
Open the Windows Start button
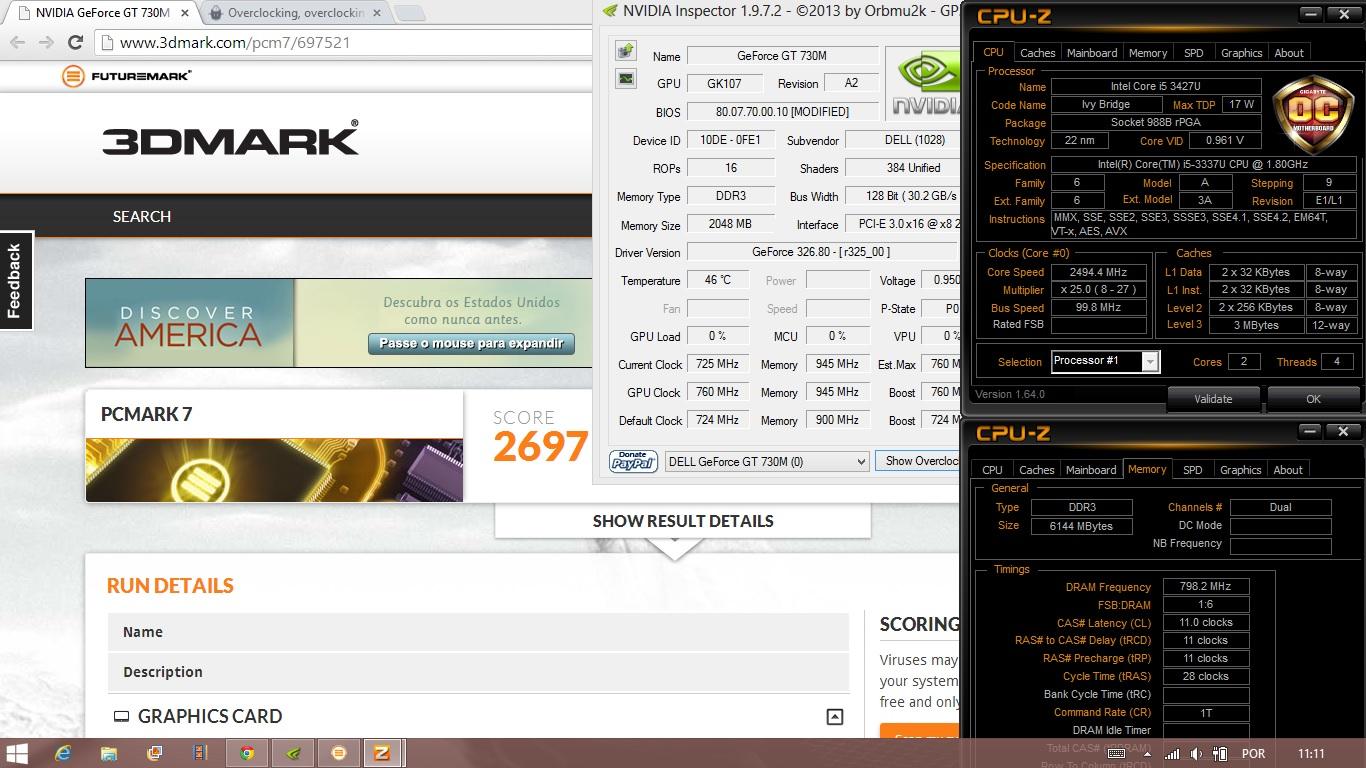[17, 753]
